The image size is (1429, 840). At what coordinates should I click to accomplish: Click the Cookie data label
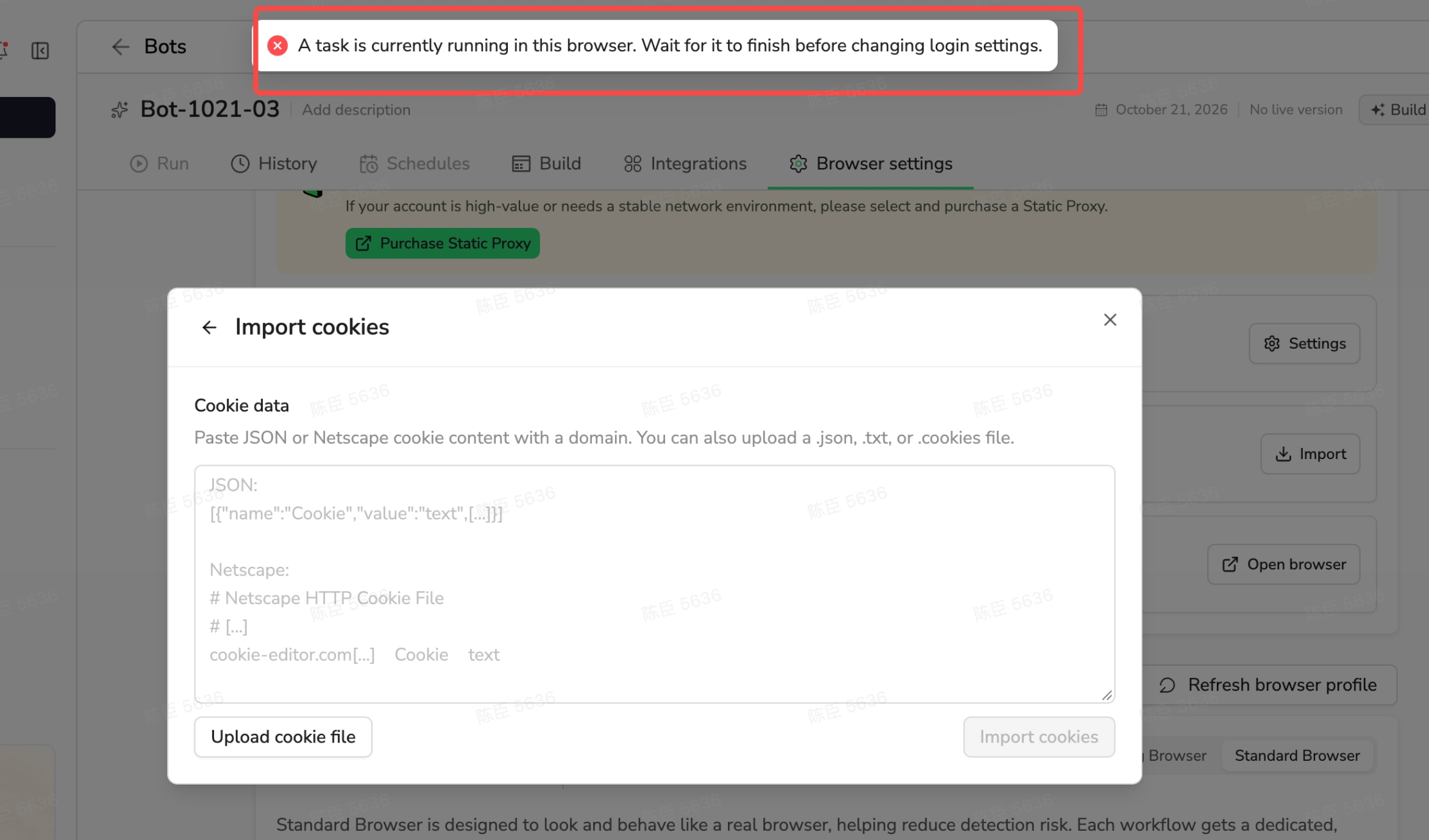click(241, 405)
